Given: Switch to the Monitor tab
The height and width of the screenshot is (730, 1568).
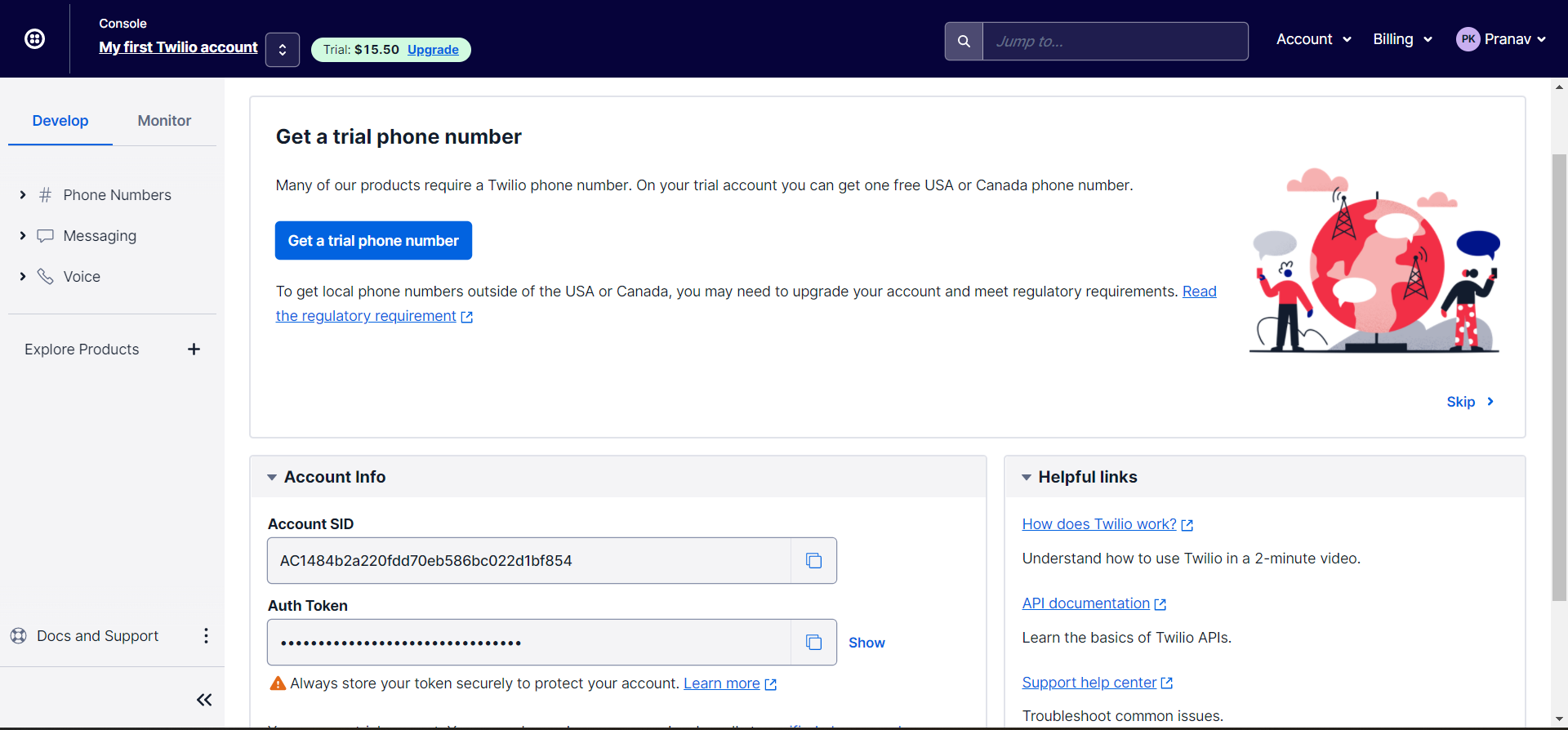Looking at the screenshot, I should 164,121.
